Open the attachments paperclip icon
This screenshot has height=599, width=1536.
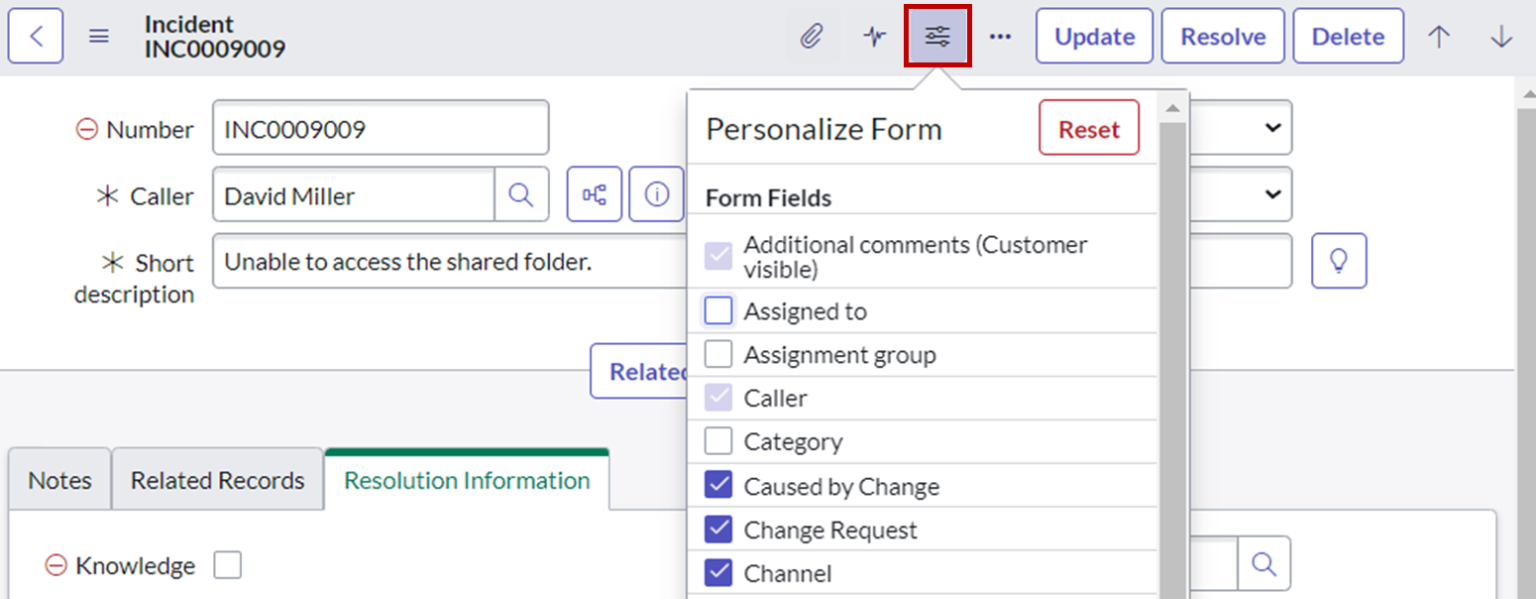coord(813,35)
